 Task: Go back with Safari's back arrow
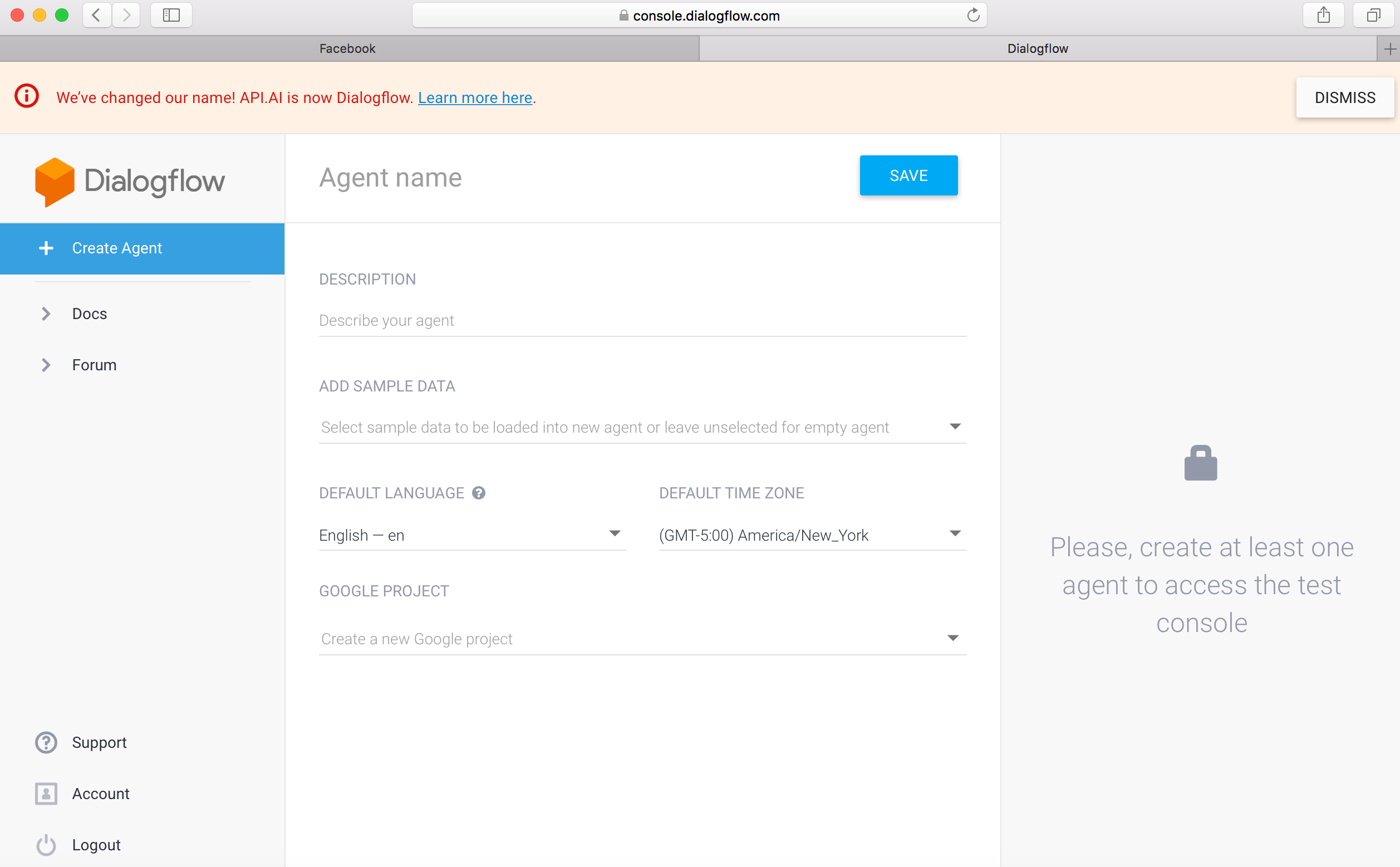(x=96, y=16)
